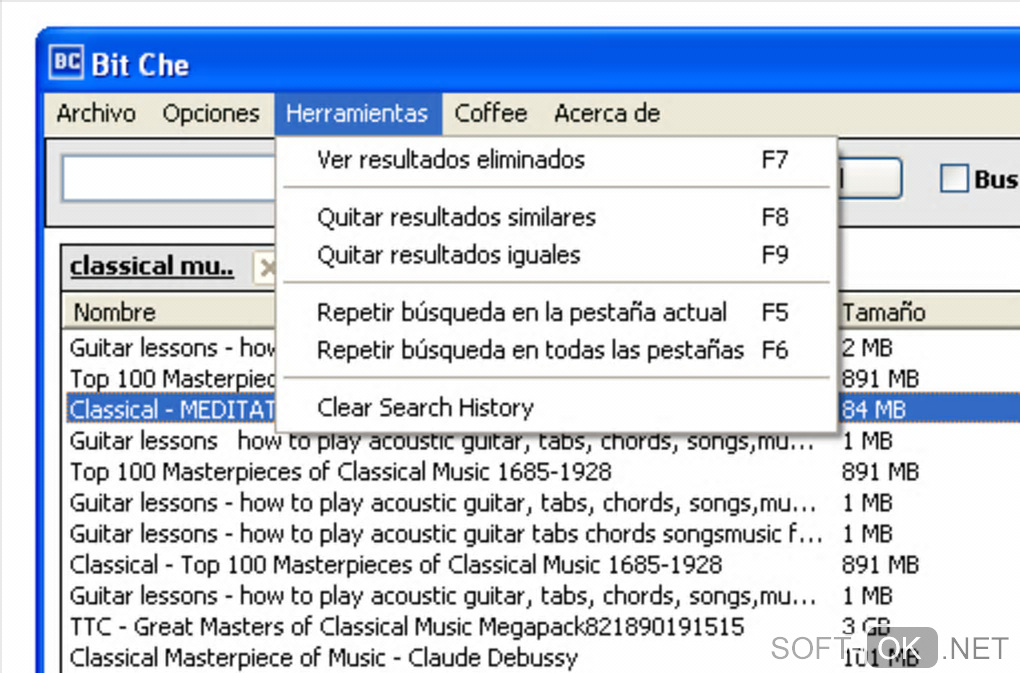The height and width of the screenshot is (673, 1020).
Task: Tick the 'Bus' checkbox beside the search field
Action: [x=955, y=179]
